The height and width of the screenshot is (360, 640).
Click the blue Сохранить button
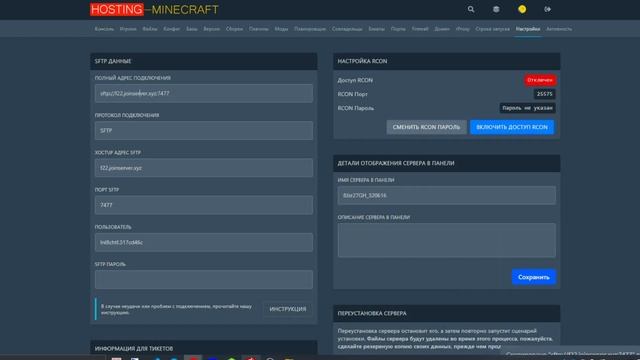click(534, 277)
